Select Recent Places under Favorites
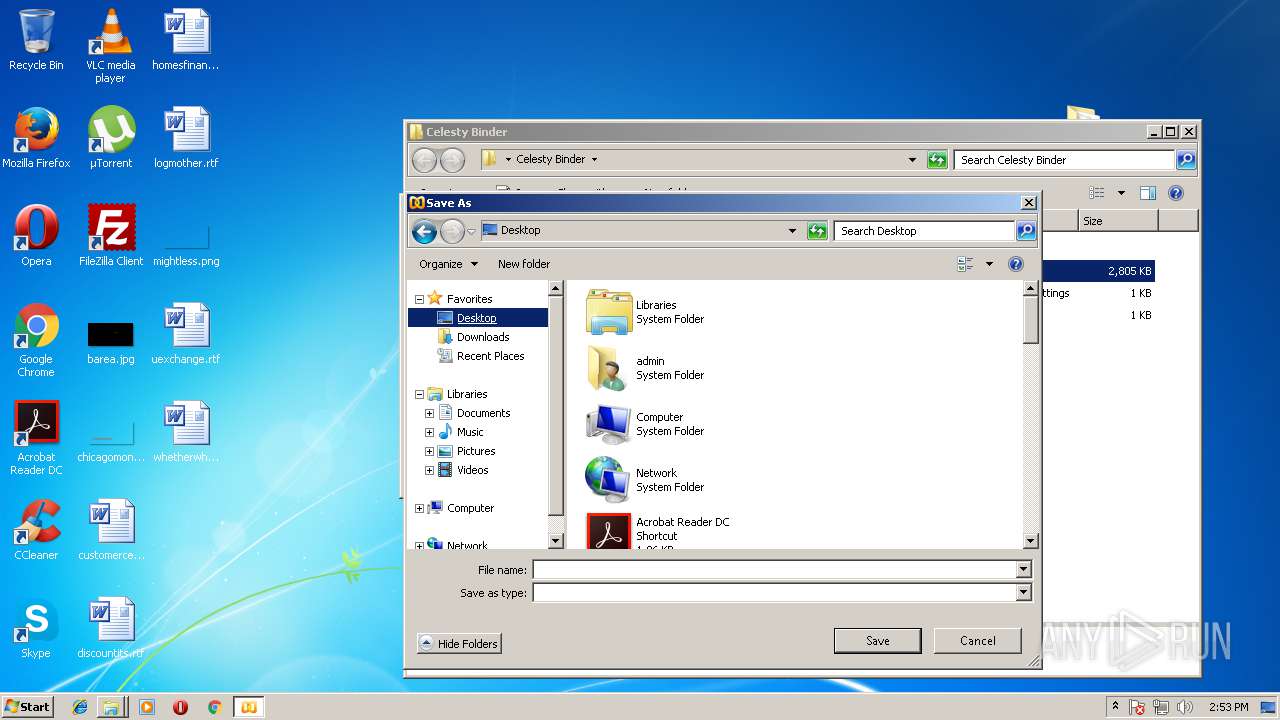This screenshot has width=1280, height=720. [490, 356]
